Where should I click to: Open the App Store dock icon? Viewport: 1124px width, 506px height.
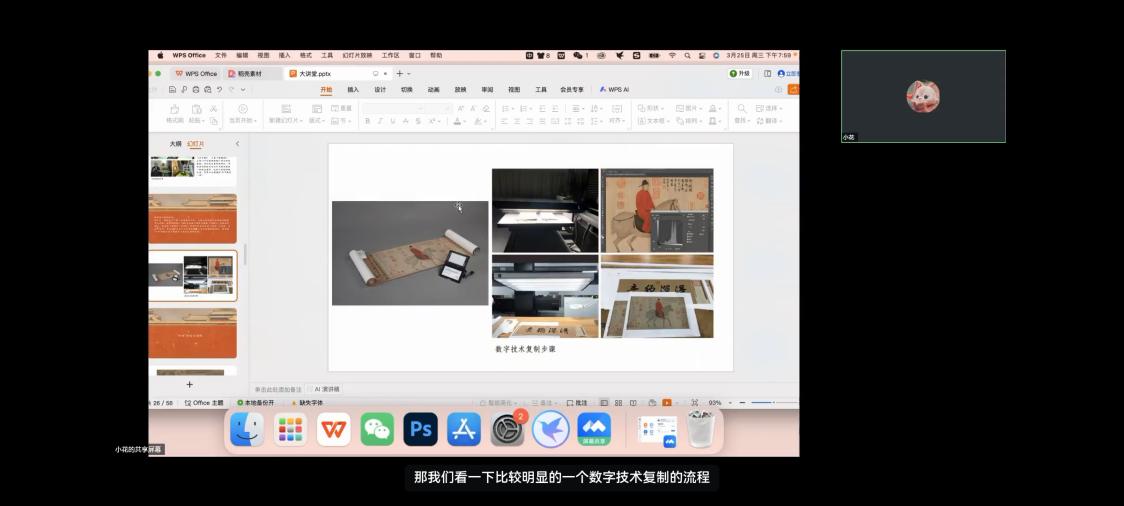464,430
